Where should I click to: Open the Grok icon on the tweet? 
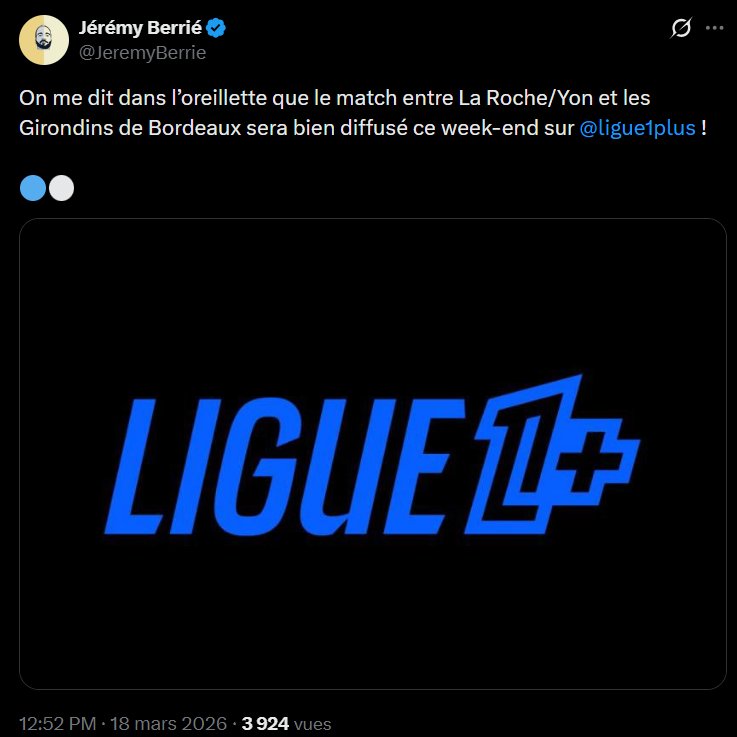[680, 29]
